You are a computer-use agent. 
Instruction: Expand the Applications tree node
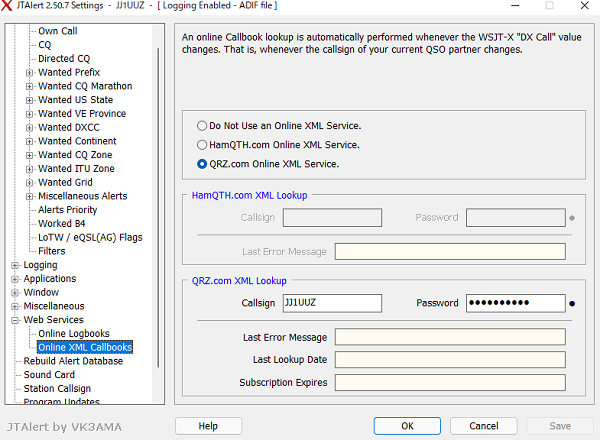tap(15, 279)
